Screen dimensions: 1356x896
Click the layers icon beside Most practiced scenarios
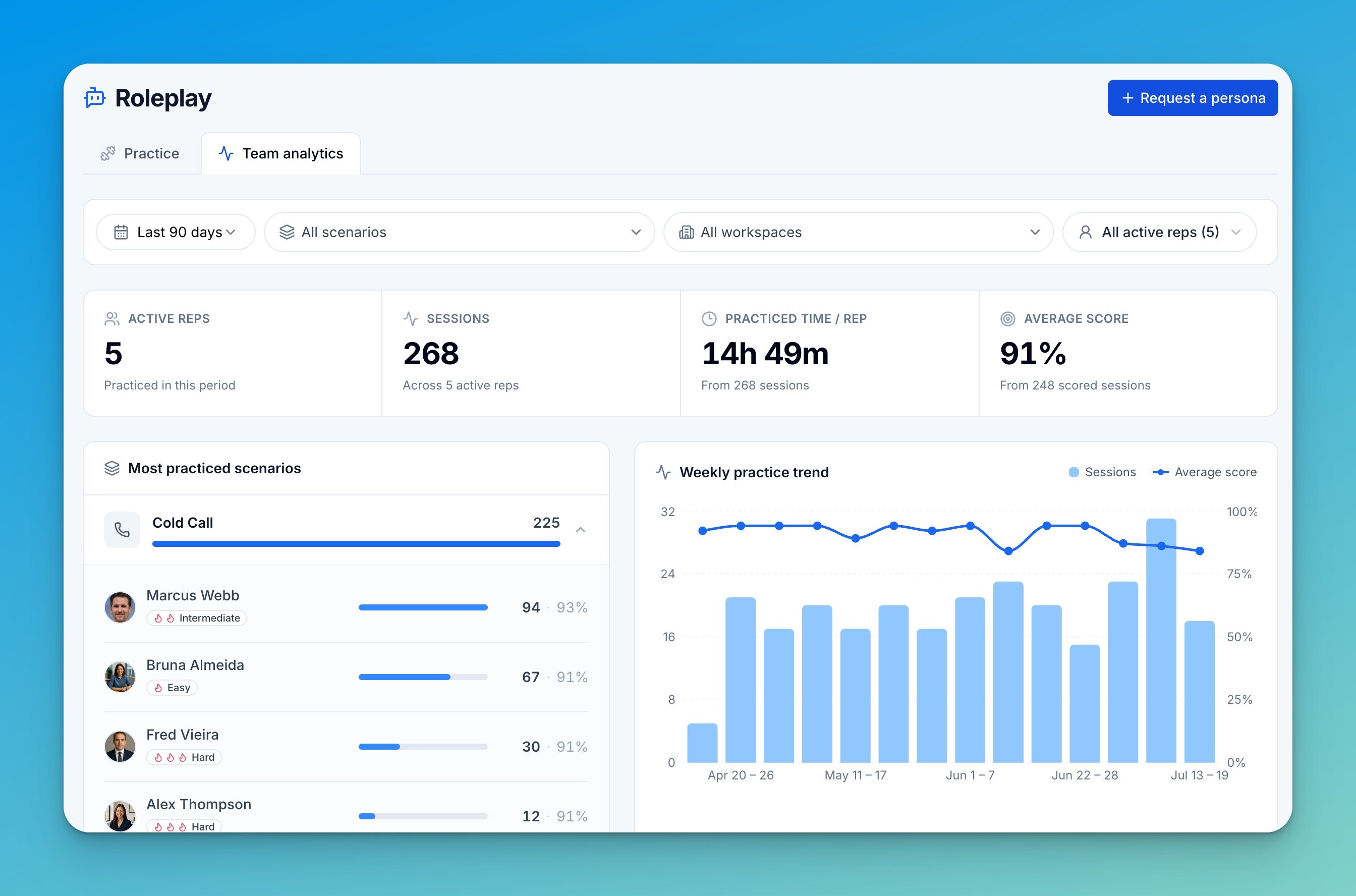[112, 468]
